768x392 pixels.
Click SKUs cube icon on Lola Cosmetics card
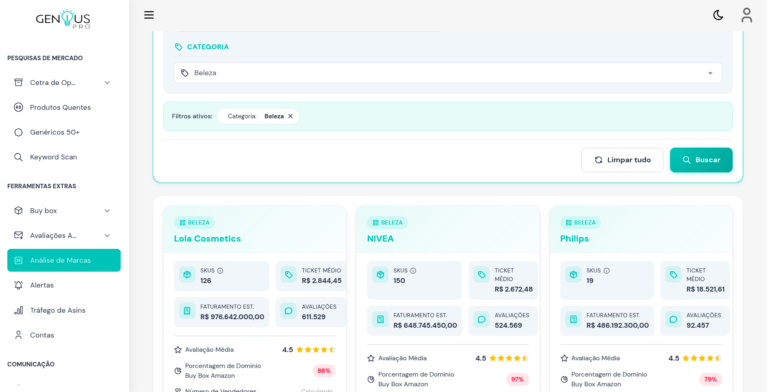click(x=187, y=275)
